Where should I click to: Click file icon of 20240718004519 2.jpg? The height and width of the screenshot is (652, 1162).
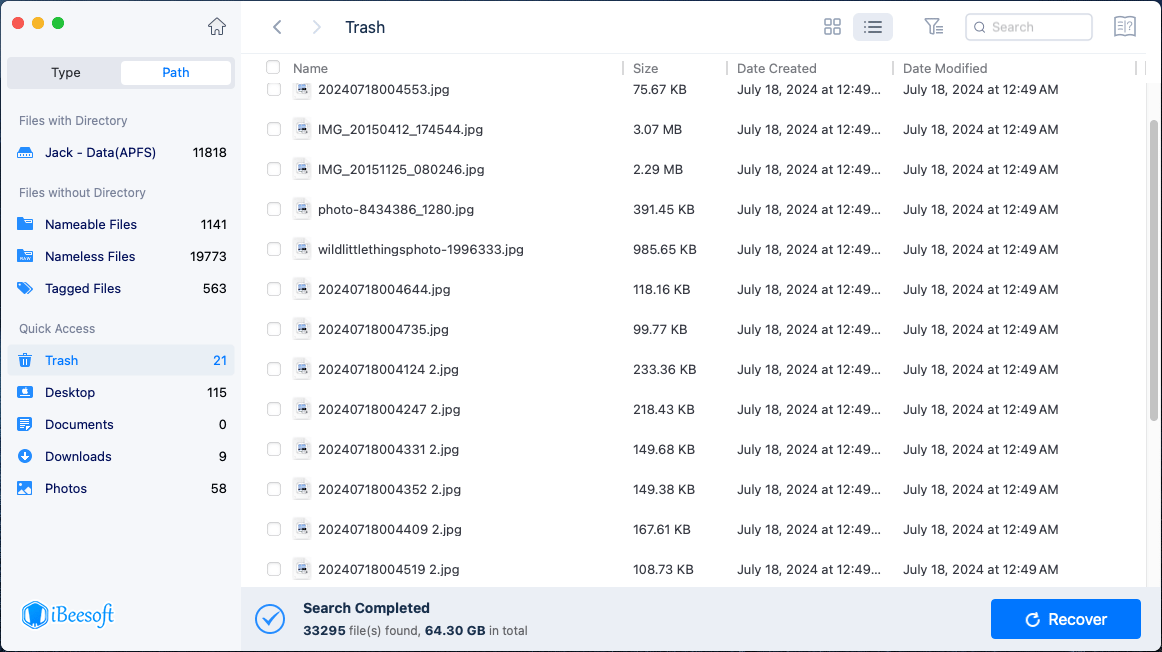point(302,569)
